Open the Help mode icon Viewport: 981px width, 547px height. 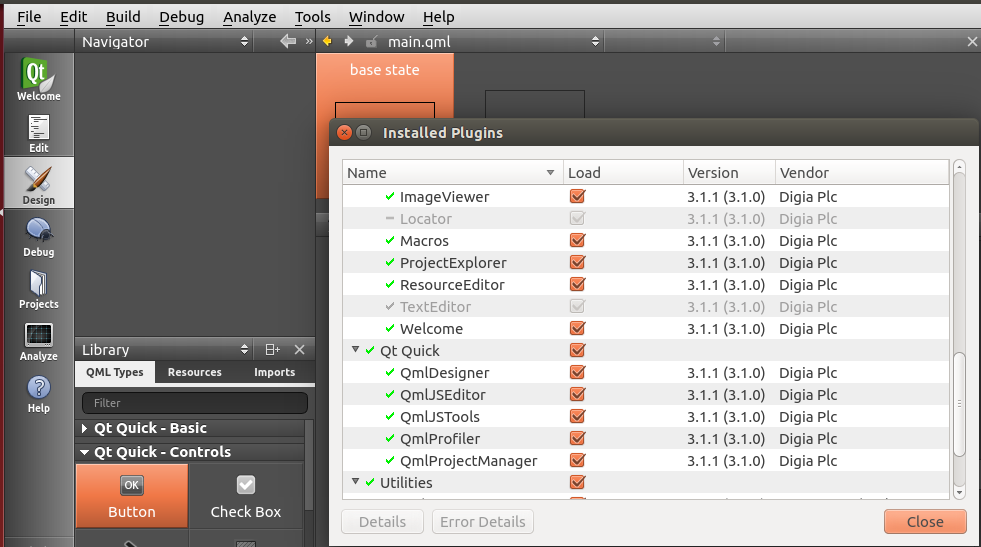point(38,393)
